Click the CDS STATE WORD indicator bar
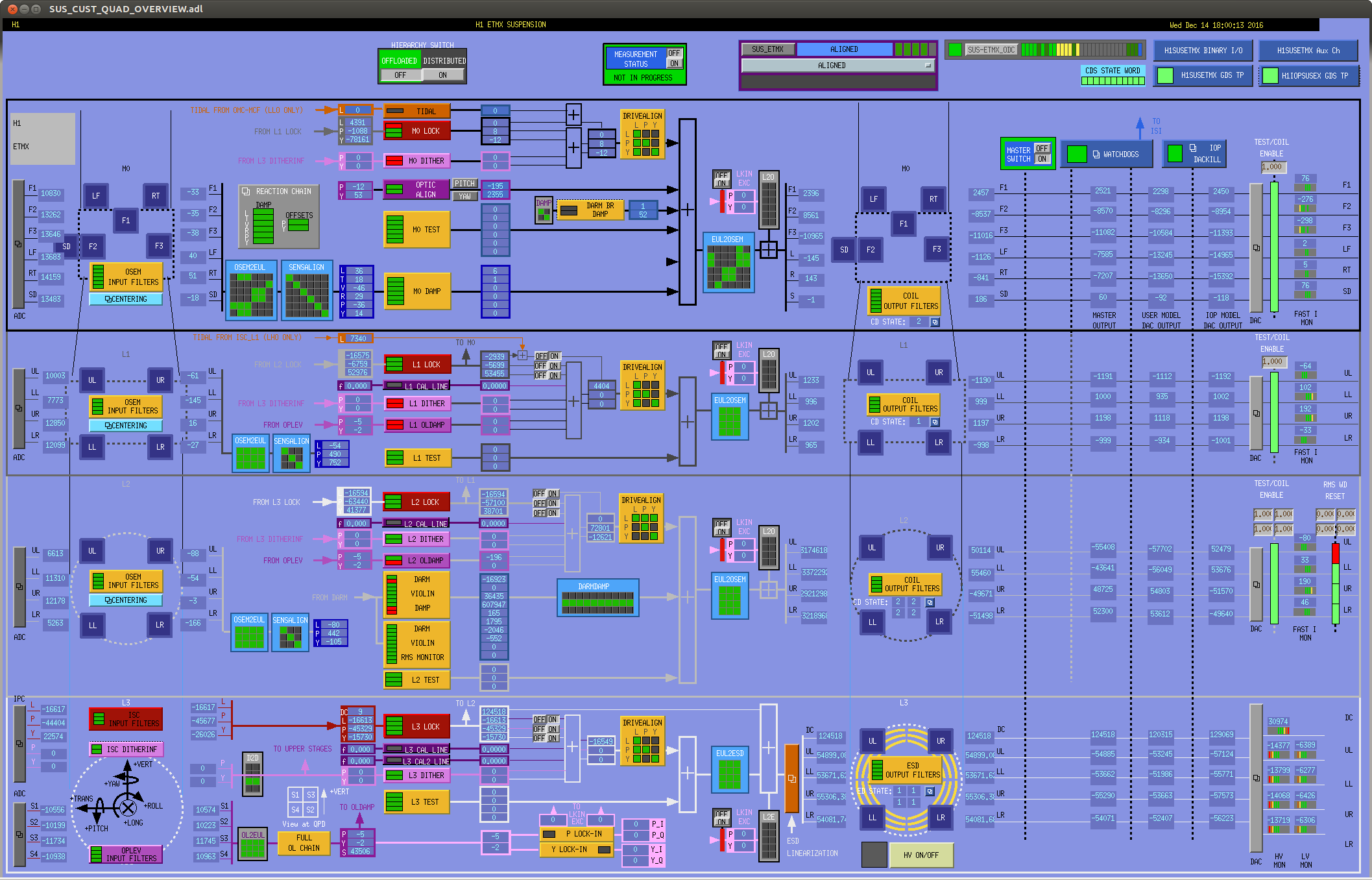This screenshot has height=880, width=1372. (1113, 81)
